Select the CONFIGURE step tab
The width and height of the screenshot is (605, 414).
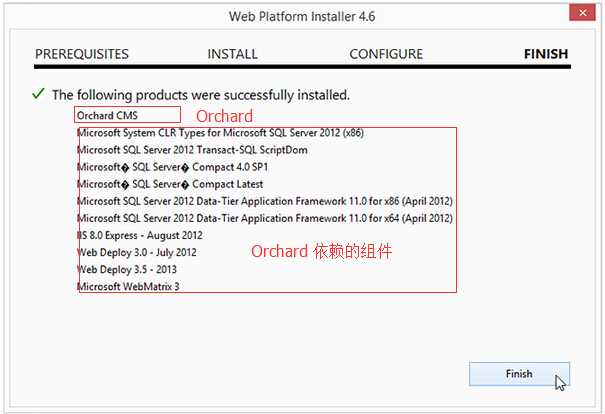tap(386, 54)
